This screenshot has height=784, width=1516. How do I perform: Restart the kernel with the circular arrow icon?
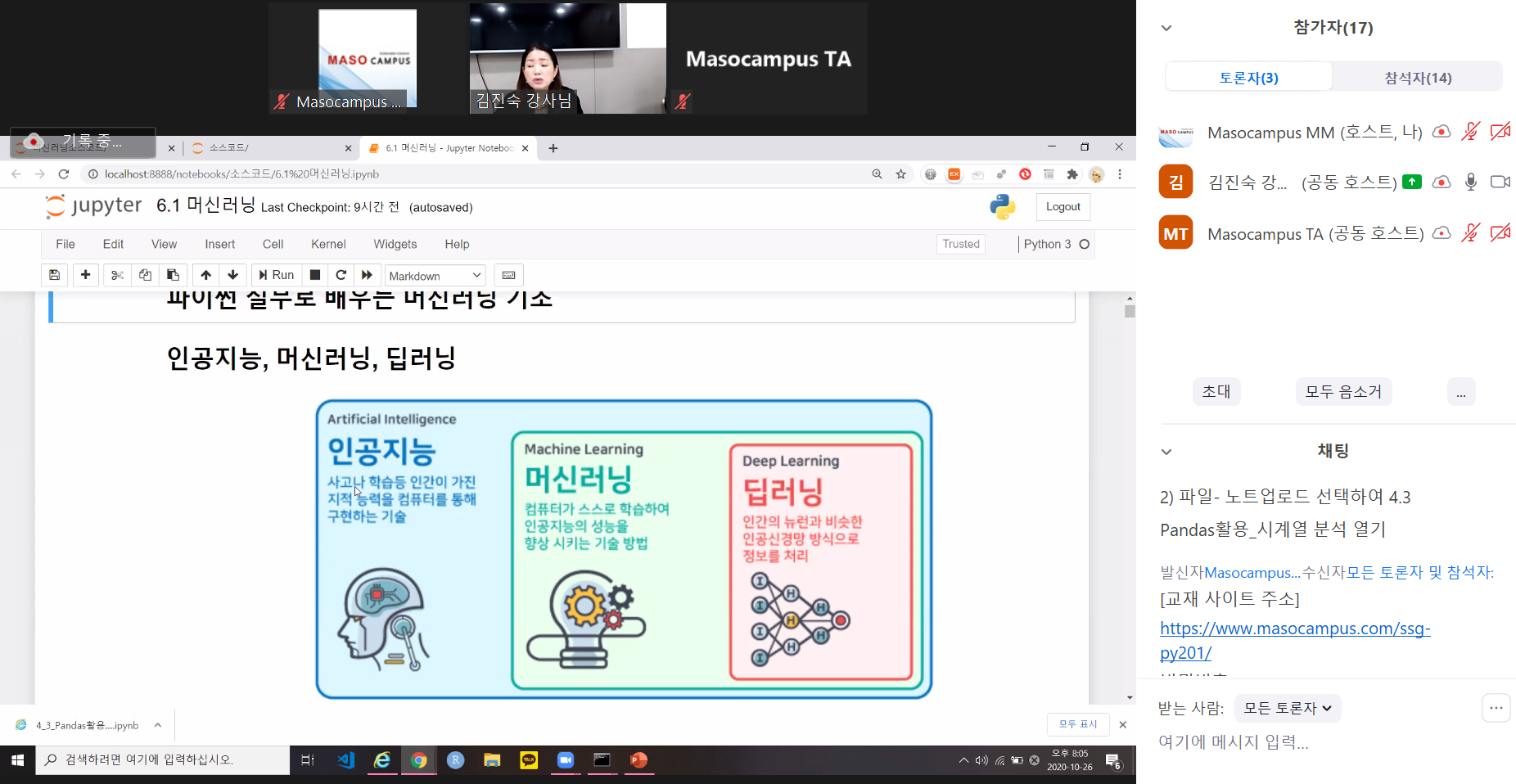pyautogui.click(x=341, y=275)
